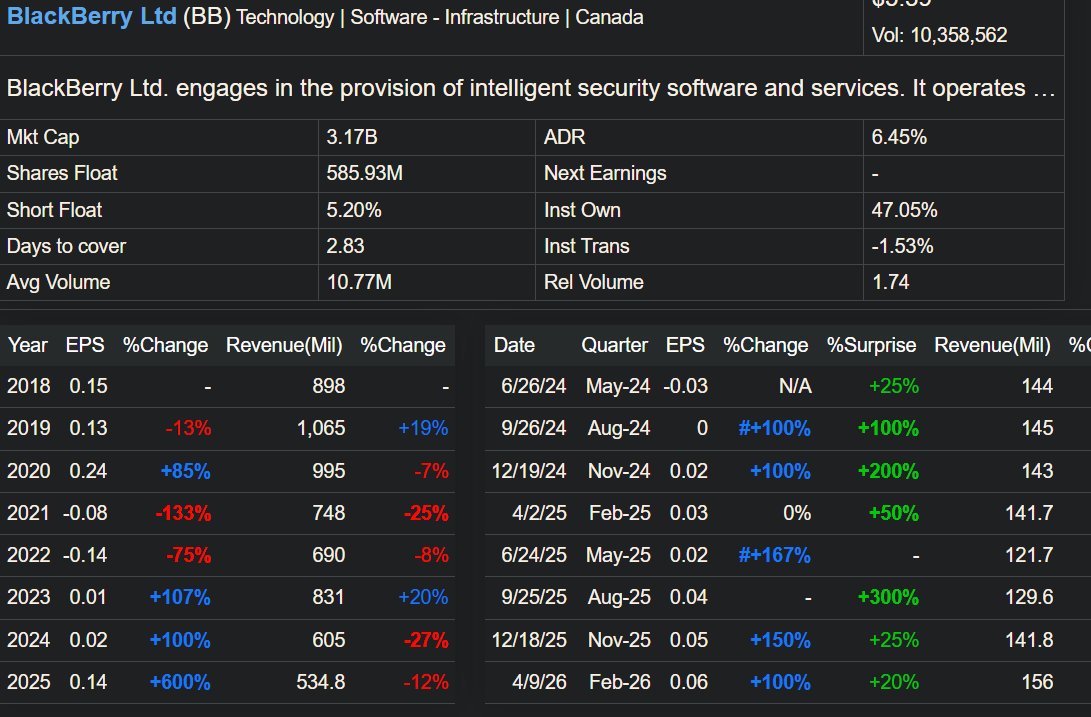The image size is (1091, 717).
Task: Click the Avg Volume label
Action: [58, 282]
